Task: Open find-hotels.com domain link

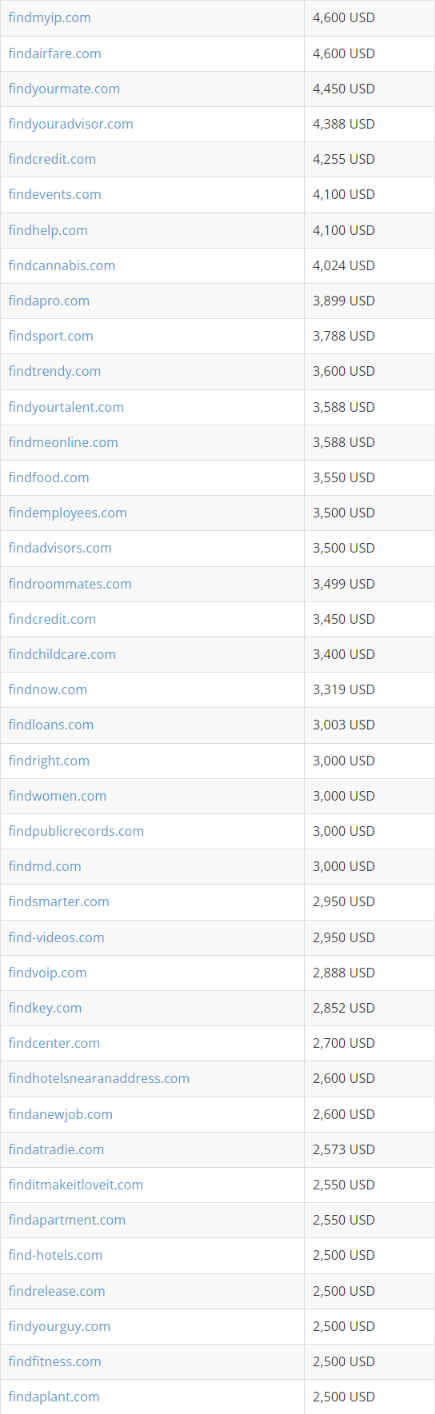Action: [x=56, y=1255]
